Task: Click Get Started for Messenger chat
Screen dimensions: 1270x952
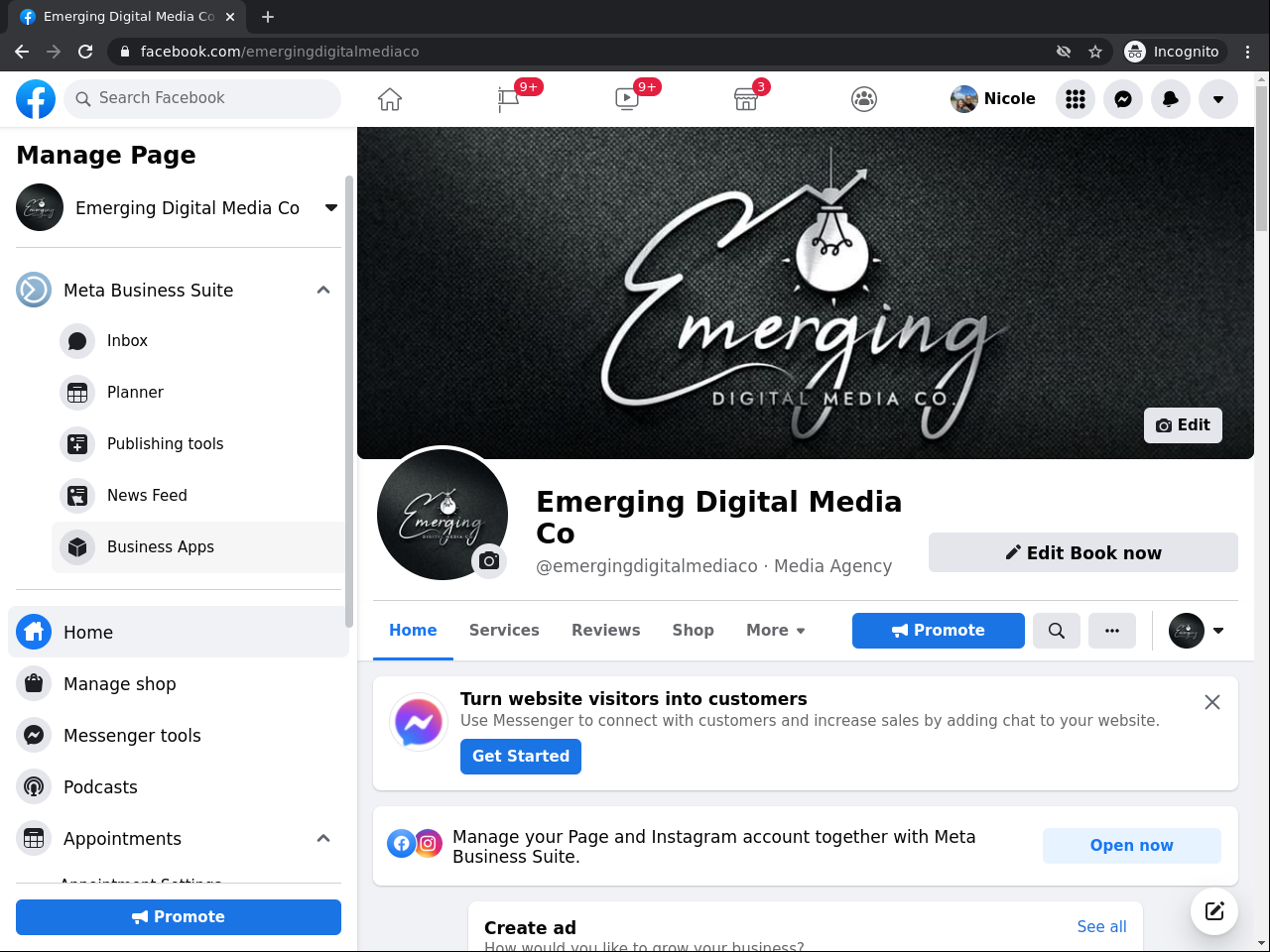Action: (x=521, y=757)
